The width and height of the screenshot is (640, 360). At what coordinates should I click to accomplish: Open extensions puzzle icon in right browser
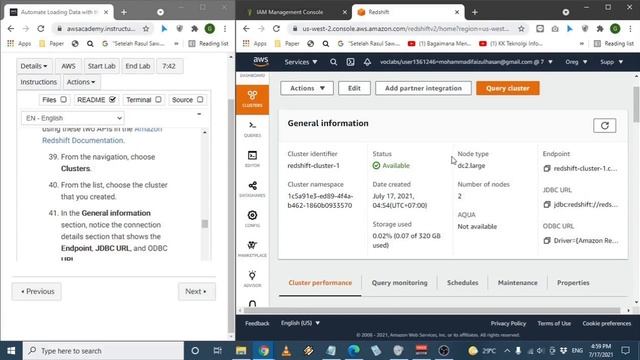coord(600,29)
